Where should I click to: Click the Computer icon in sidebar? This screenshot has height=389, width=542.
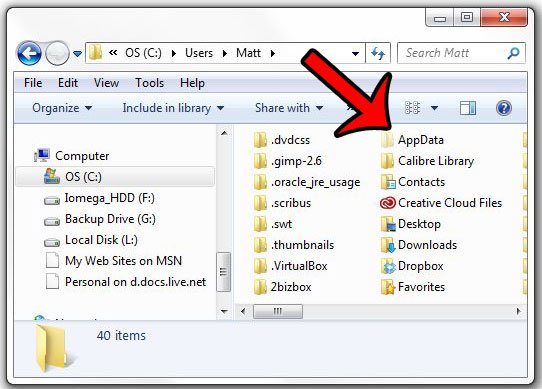(42, 156)
